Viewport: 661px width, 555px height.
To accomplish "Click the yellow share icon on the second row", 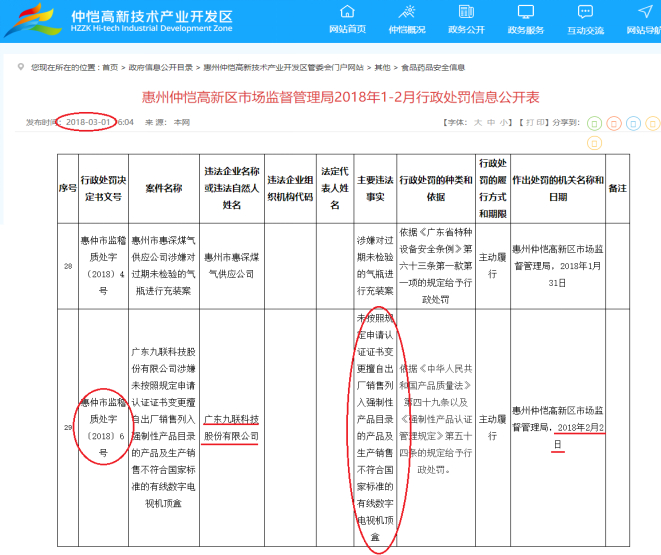I will [594, 143].
